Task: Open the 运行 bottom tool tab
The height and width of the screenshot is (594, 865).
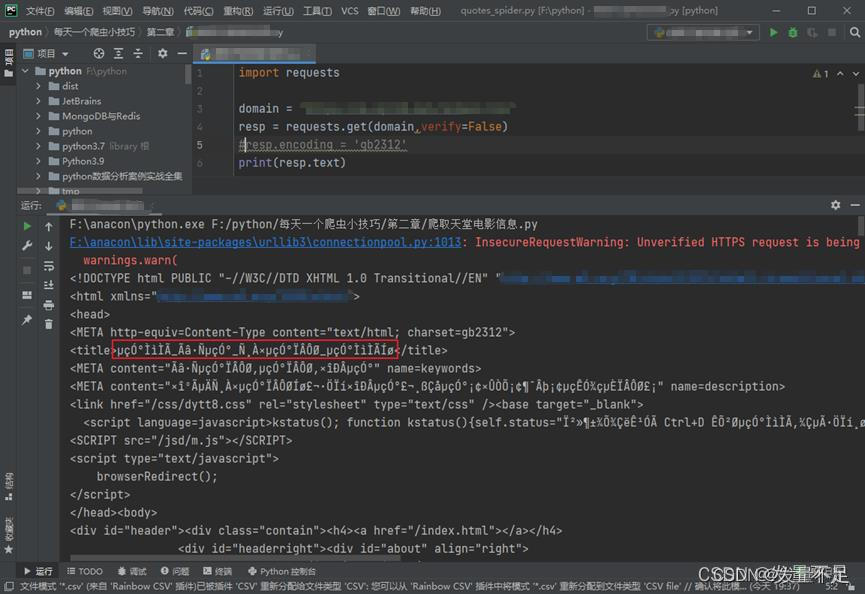Action: 39,571
